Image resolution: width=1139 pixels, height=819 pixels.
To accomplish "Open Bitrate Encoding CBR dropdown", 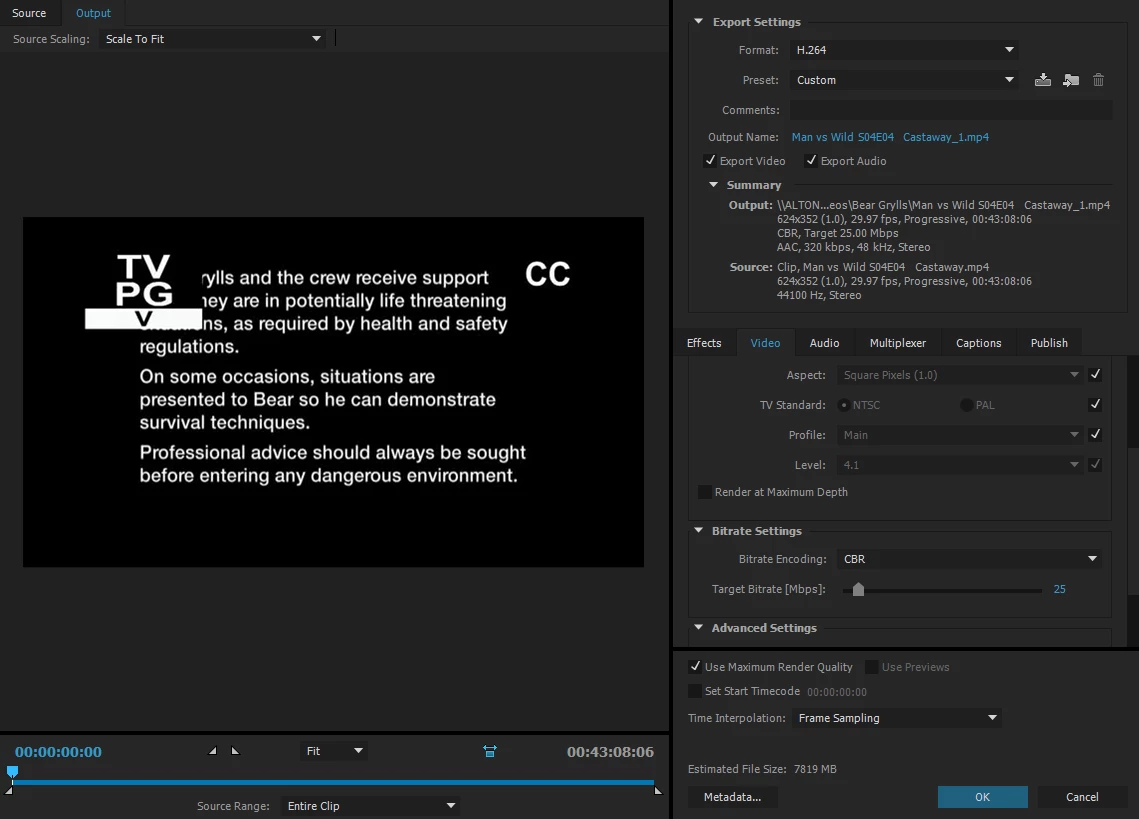I will pyautogui.click(x=969, y=559).
